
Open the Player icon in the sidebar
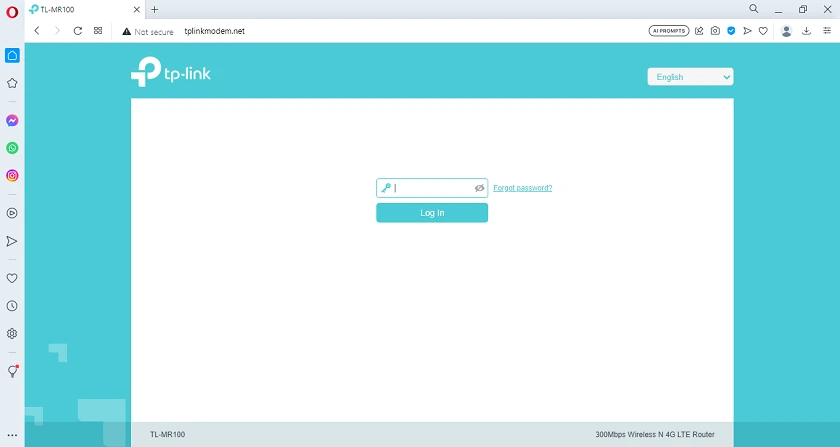tap(12, 213)
